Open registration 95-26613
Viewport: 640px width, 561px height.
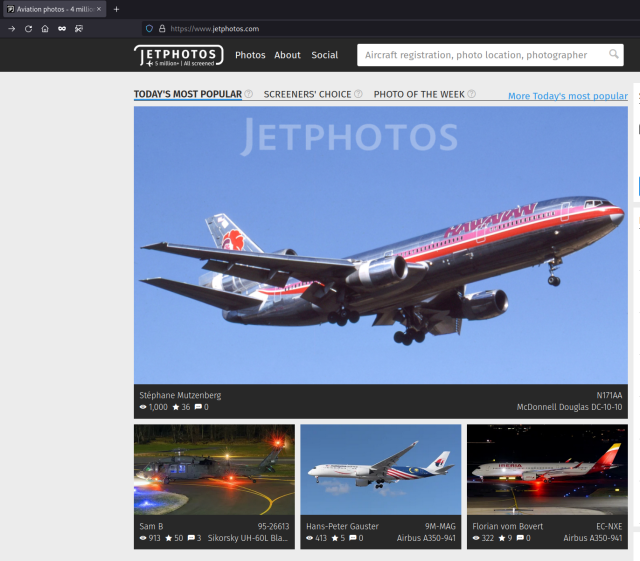coord(273,526)
